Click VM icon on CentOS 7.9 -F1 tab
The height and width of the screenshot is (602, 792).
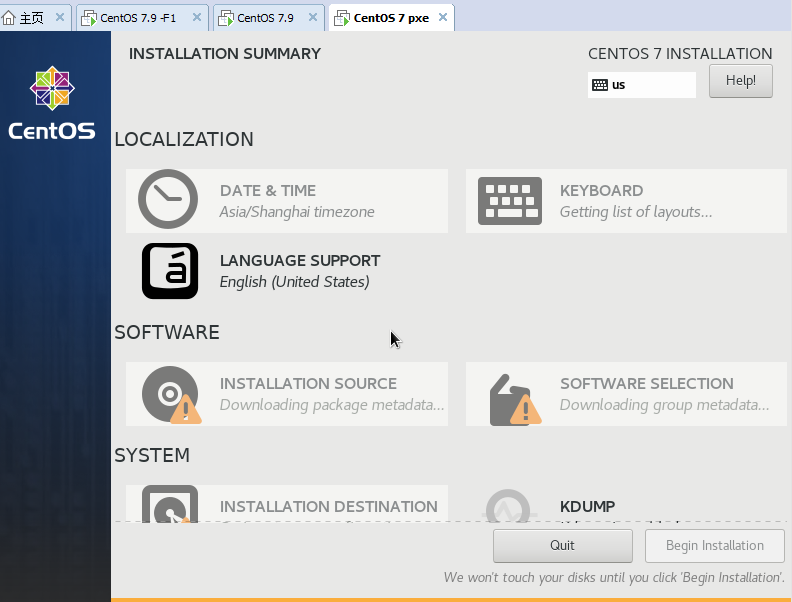pyautogui.click(x=89, y=19)
